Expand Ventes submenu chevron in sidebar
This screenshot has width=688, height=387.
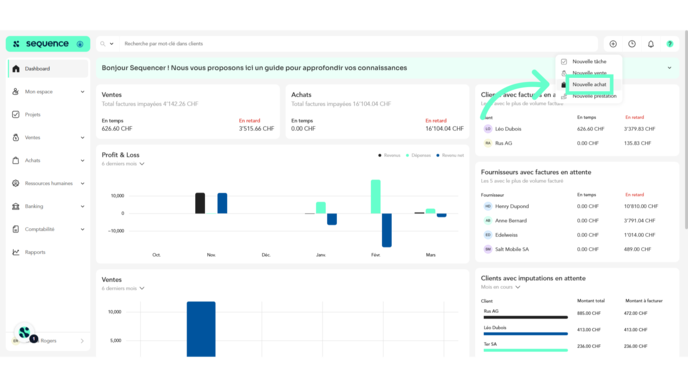(x=82, y=138)
